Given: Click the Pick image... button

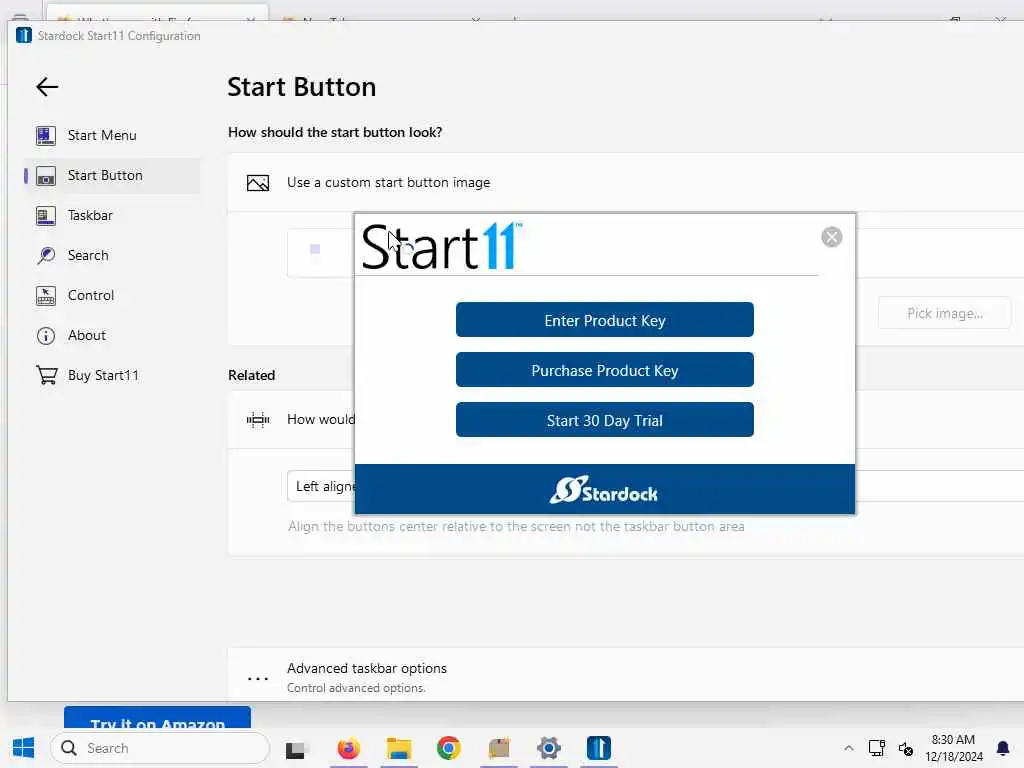Looking at the screenshot, I should click(944, 313).
